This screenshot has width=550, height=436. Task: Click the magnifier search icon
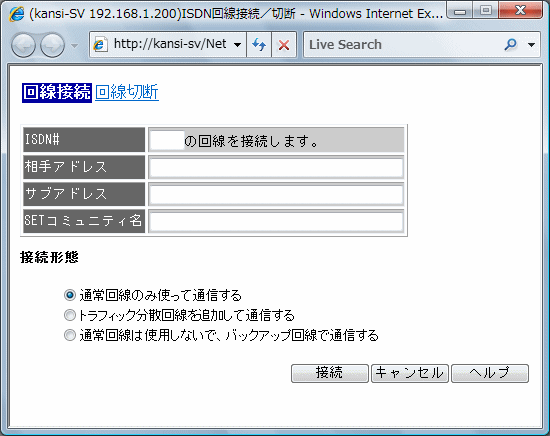tap(510, 44)
